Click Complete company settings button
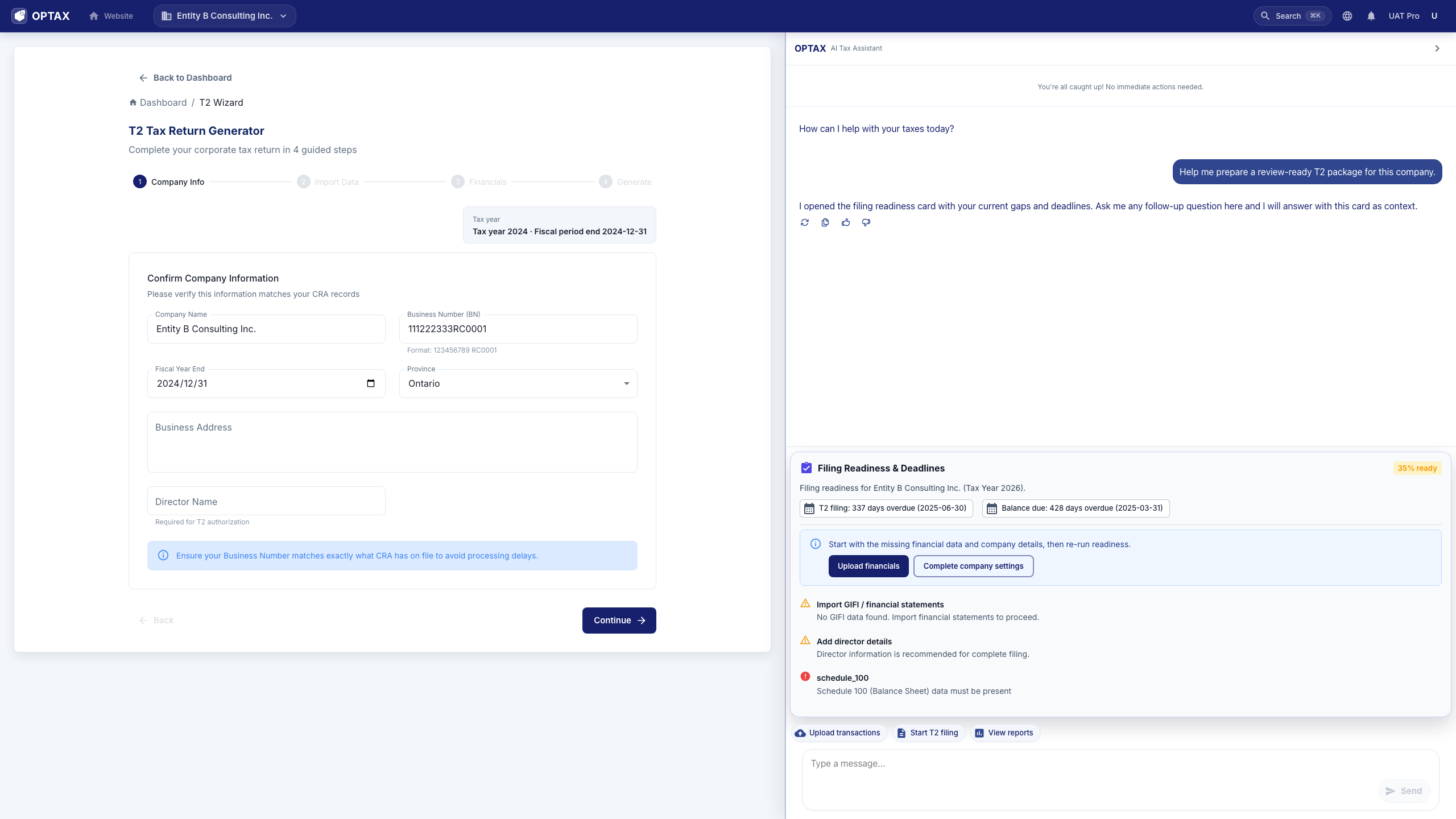This screenshot has width=1456, height=819. 973,566
